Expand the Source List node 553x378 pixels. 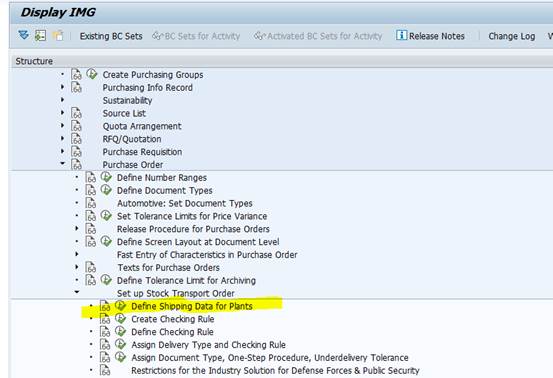coord(63,113)
